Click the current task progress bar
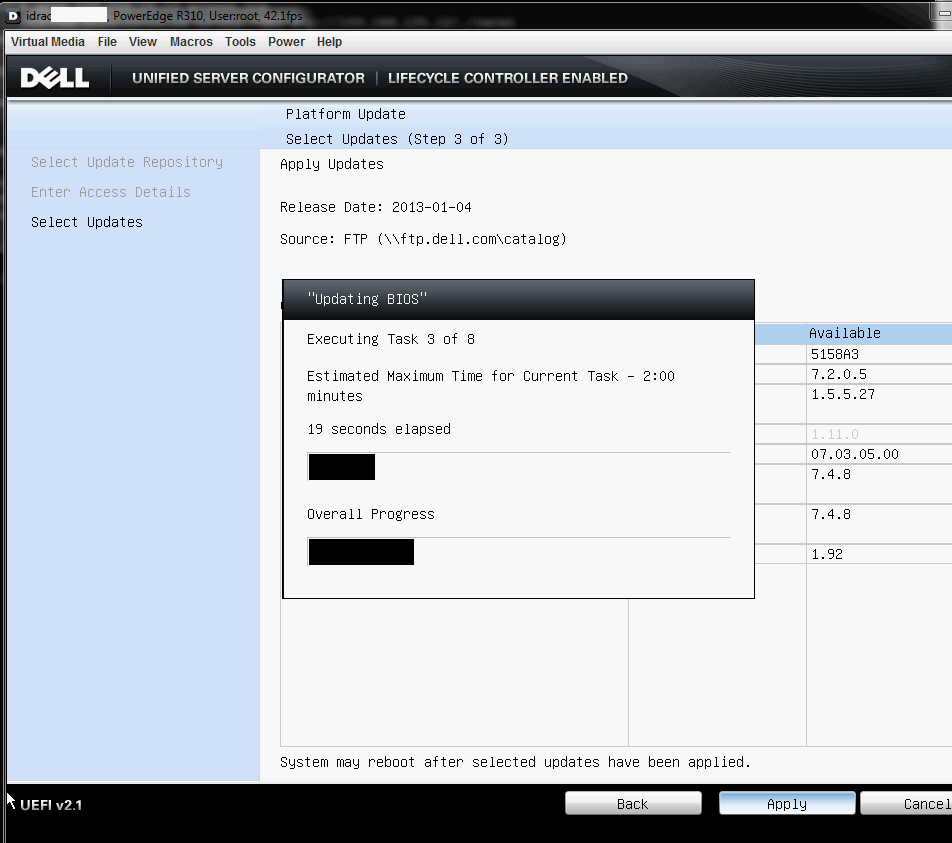 (518, 466)
